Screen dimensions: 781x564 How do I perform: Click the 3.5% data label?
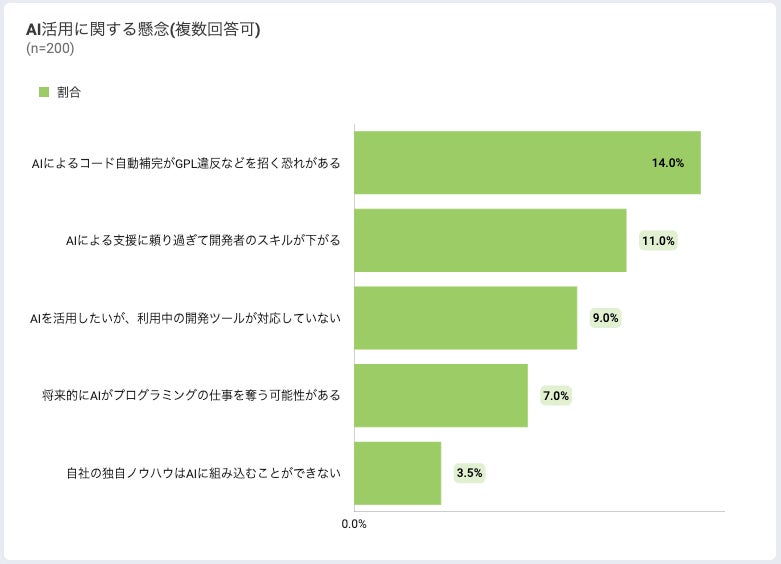(470, 473)
